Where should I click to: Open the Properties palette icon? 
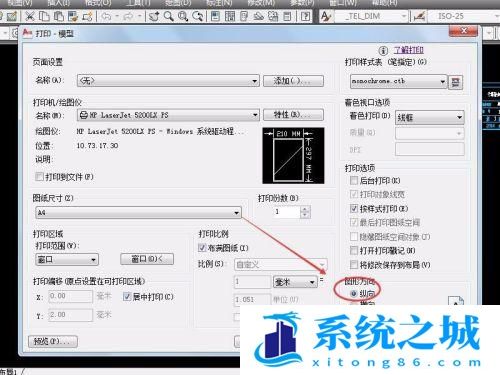[215, 16]
